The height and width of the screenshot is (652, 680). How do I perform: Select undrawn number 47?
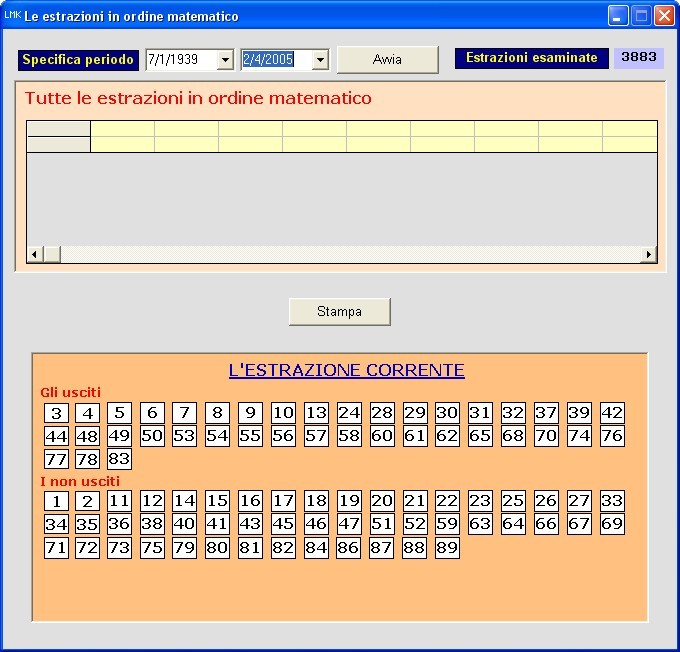pos(349,524)
